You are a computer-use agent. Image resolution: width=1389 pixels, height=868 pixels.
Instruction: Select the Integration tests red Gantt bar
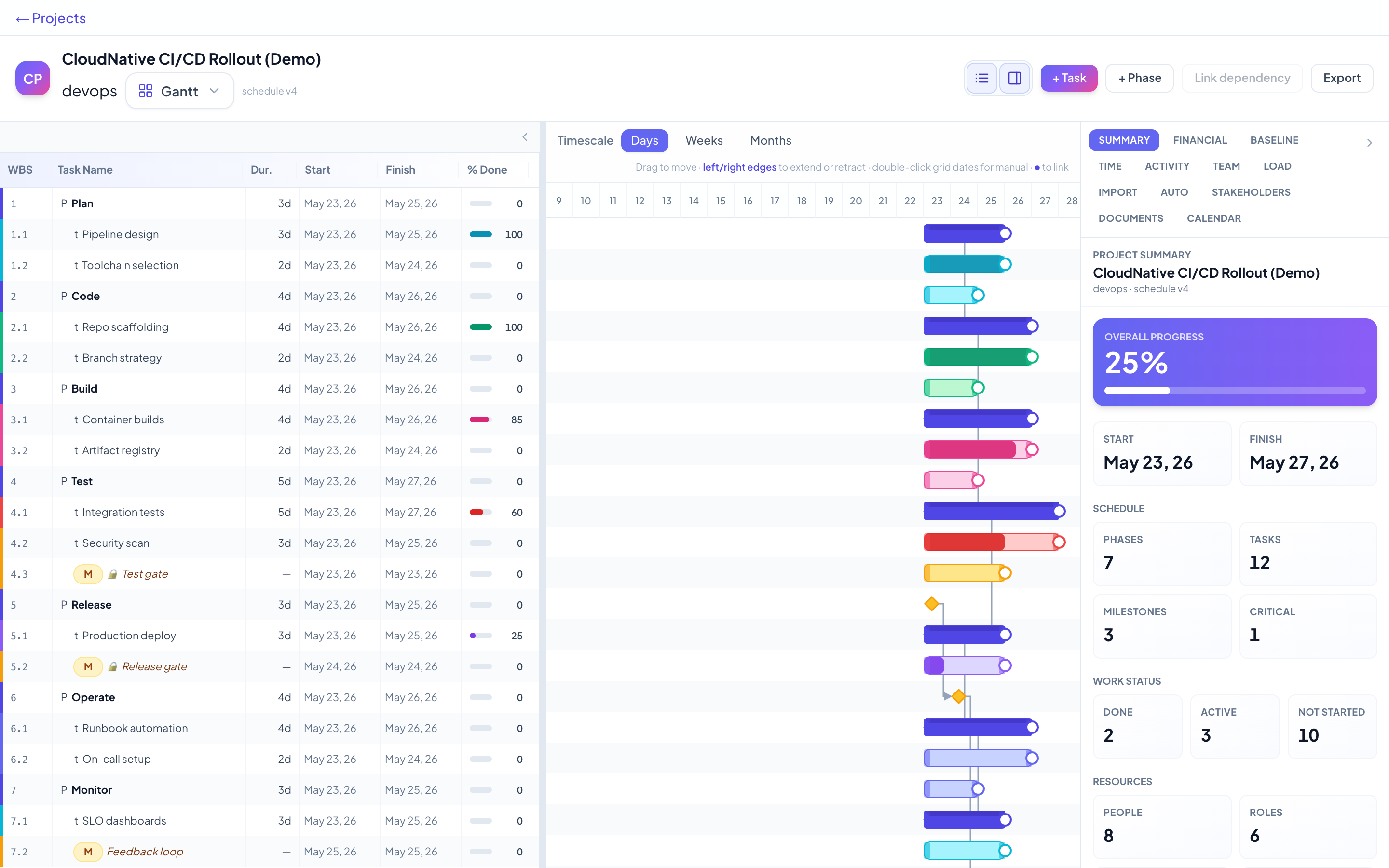pyautogui.click(x=991, y=542)
